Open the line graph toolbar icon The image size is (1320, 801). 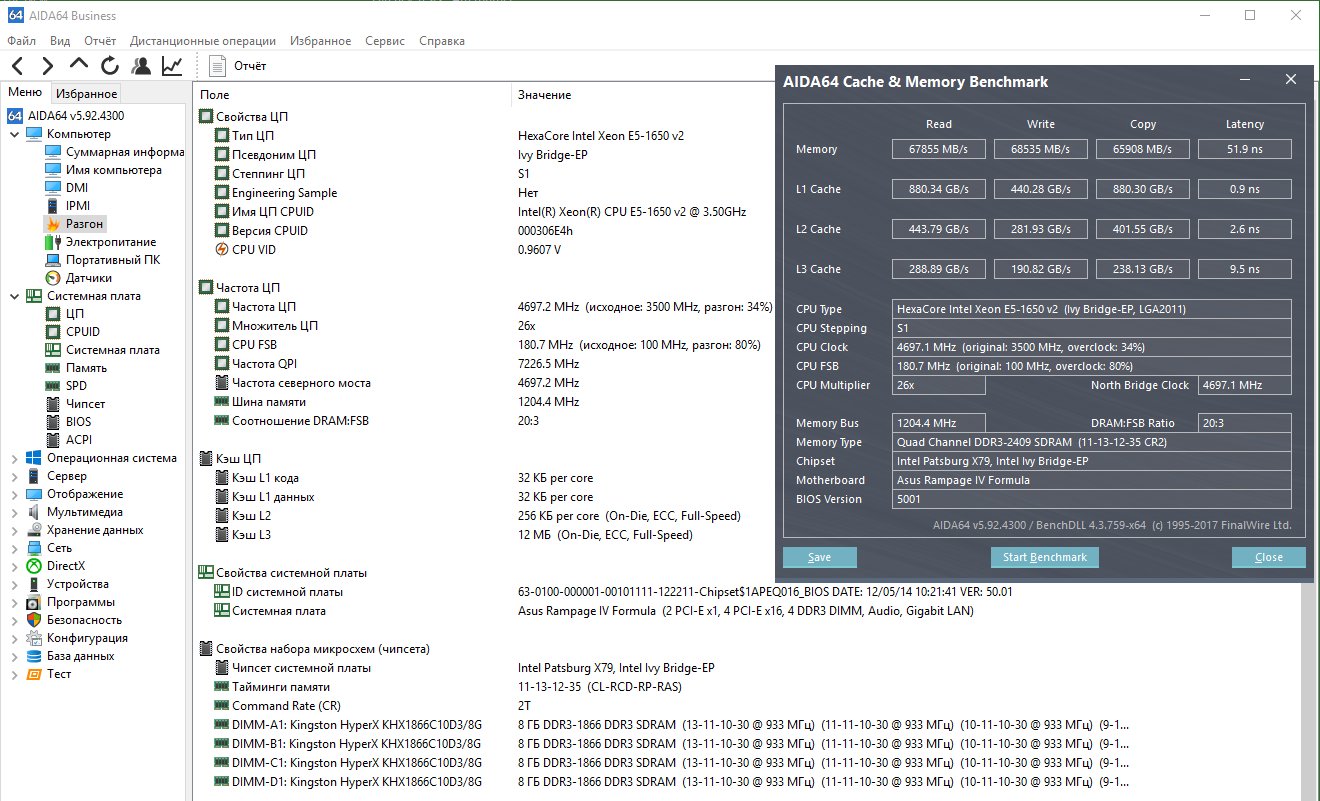[x=172, y=66]
